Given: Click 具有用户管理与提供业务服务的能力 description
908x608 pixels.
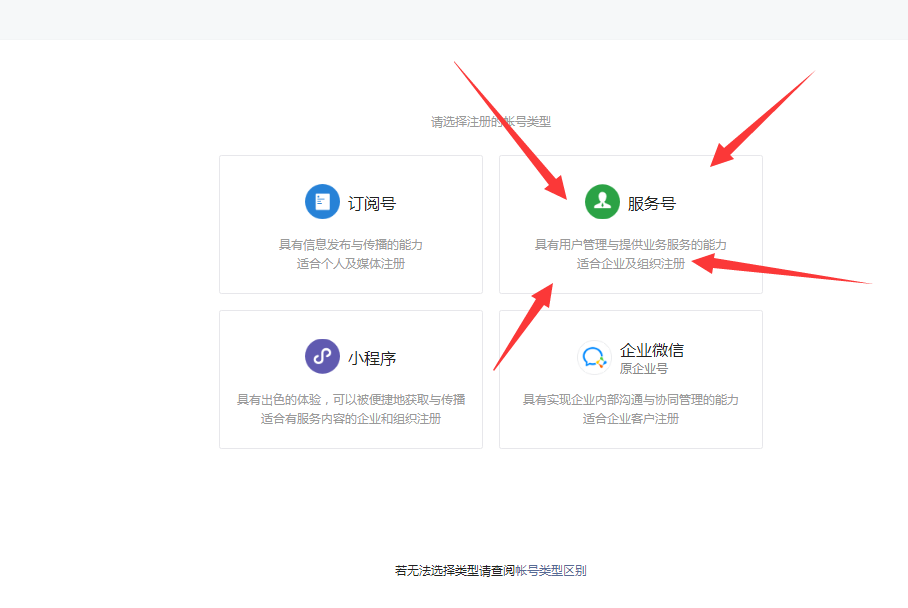Looking at the screenshot, I should coord(631,244).
